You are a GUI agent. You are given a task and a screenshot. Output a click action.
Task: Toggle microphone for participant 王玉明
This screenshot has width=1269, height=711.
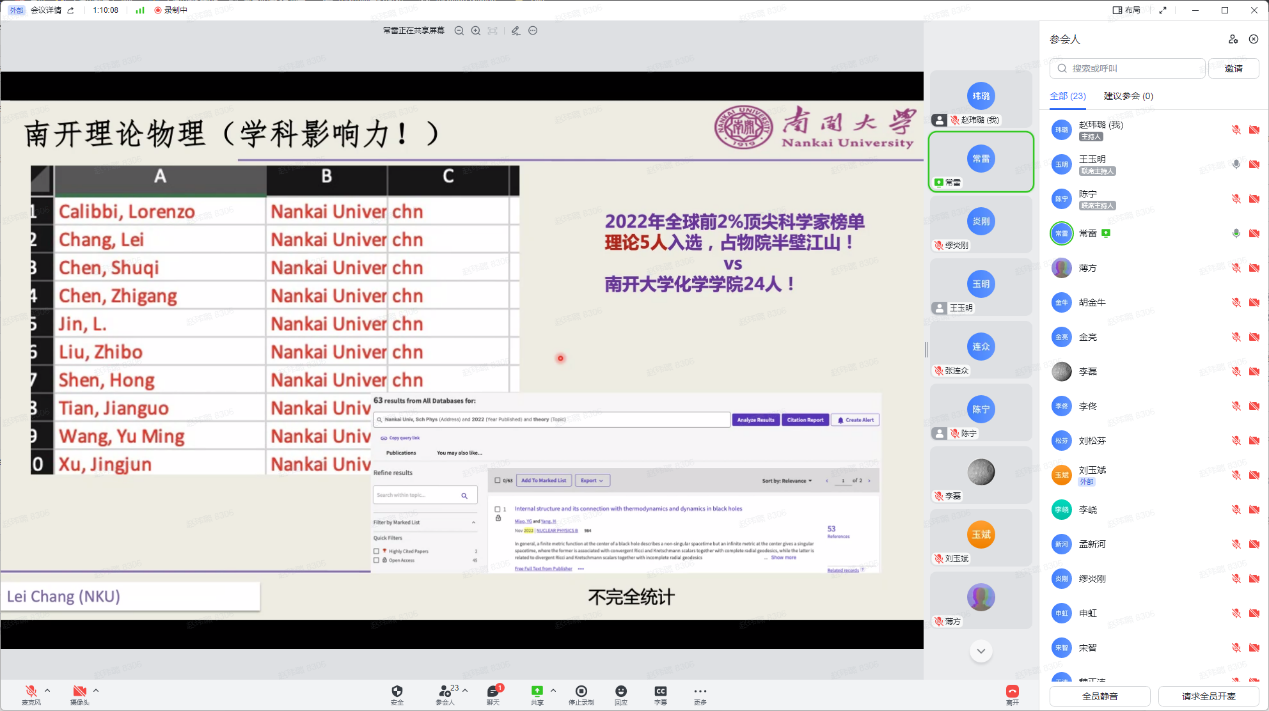tap(1236, 164)
